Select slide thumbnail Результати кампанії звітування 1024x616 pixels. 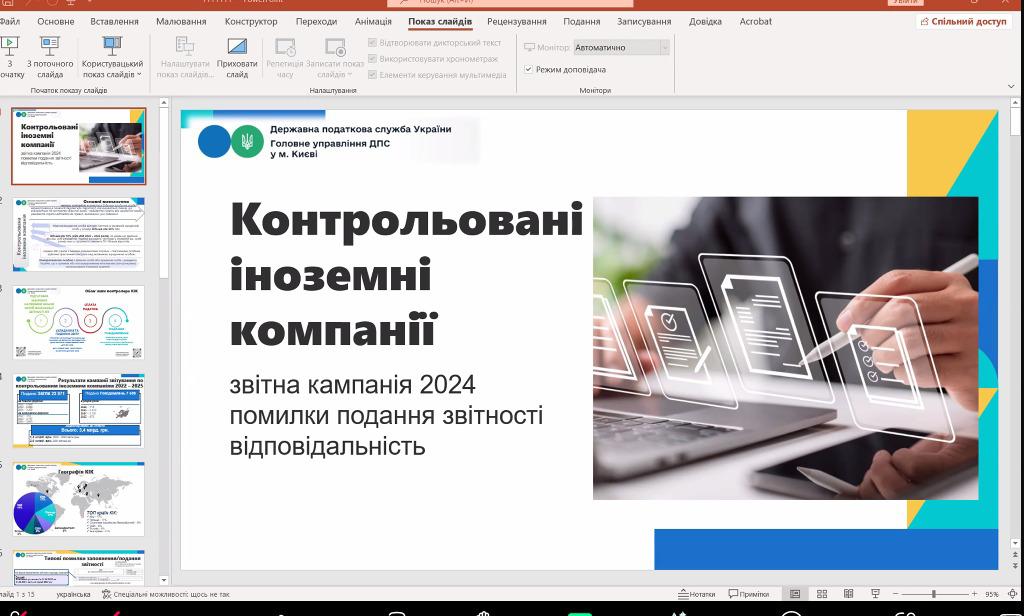78,410
